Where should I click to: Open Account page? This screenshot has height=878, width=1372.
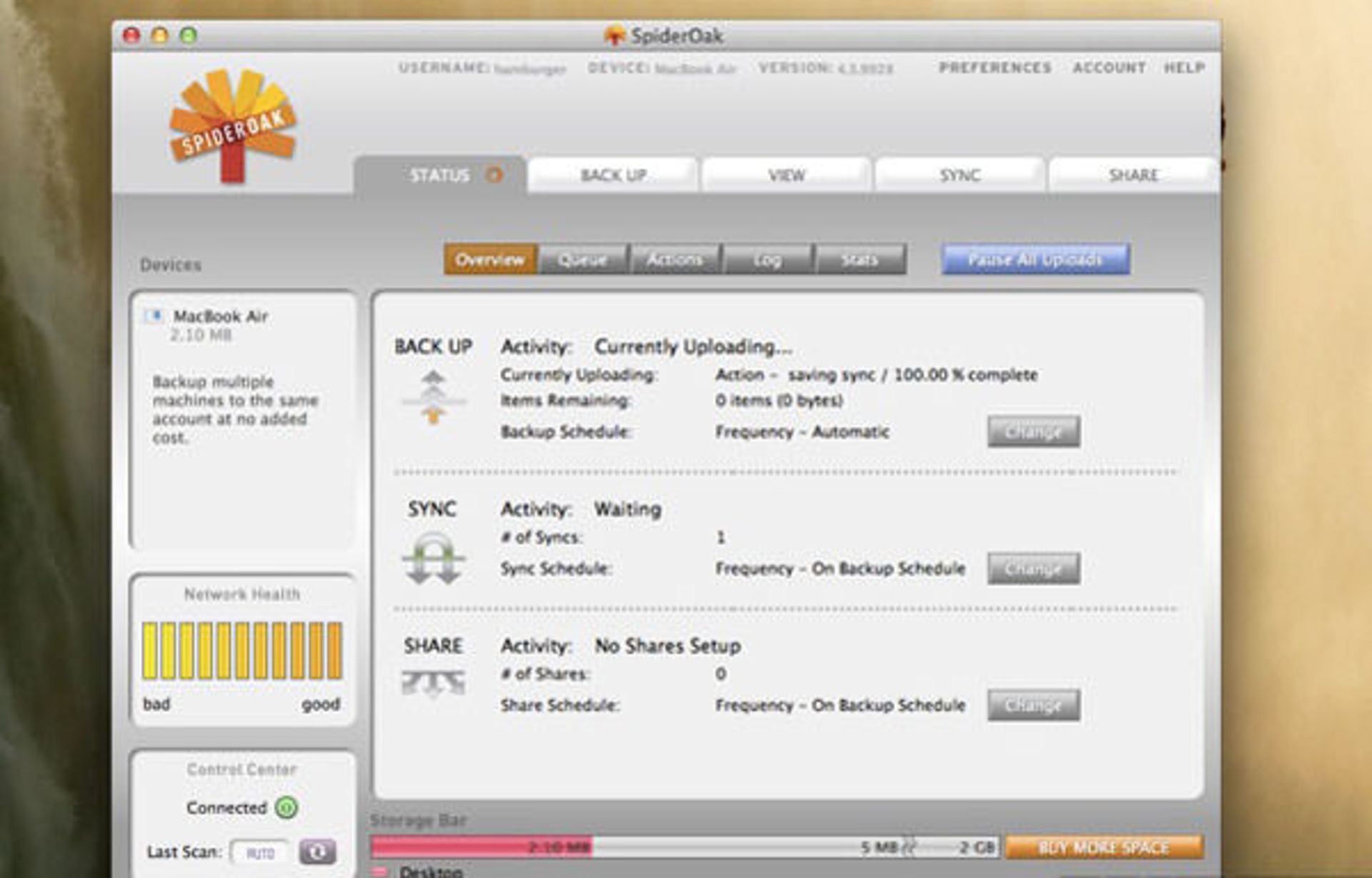click(x=1109, y=67)
